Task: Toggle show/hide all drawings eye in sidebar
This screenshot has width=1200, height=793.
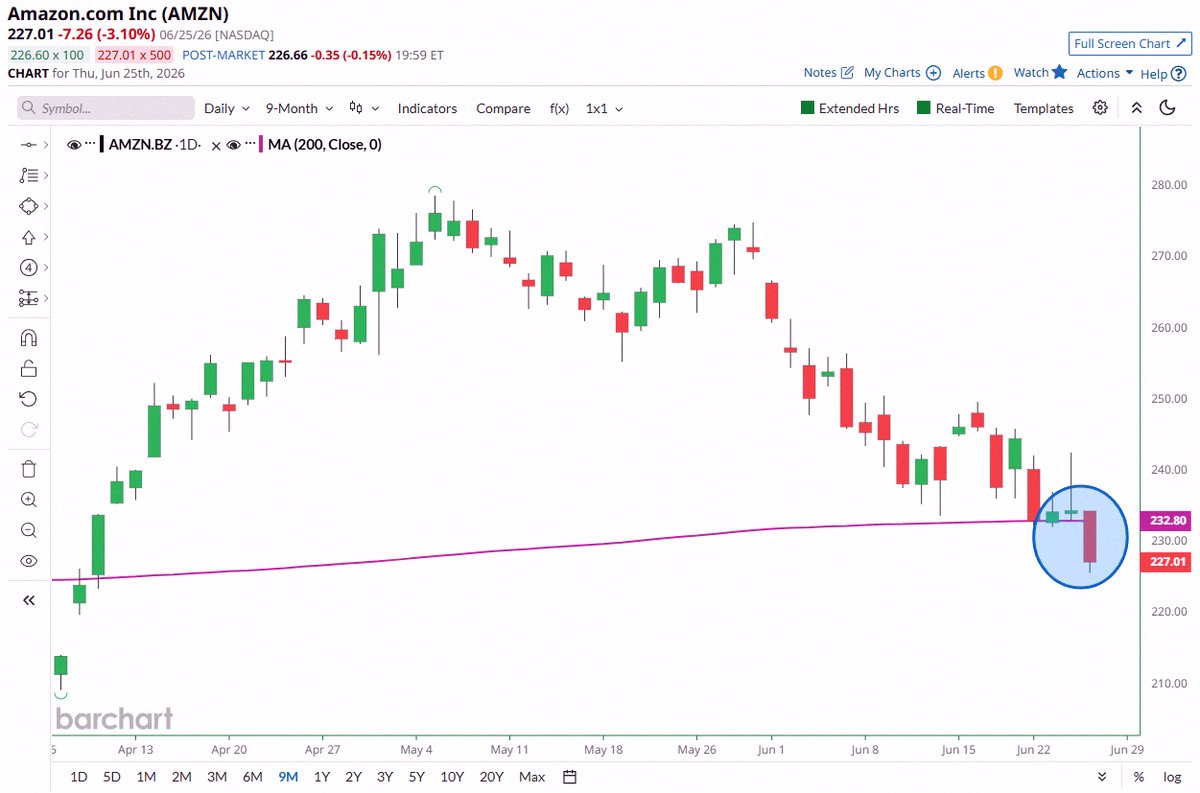Action: point(28,561)
